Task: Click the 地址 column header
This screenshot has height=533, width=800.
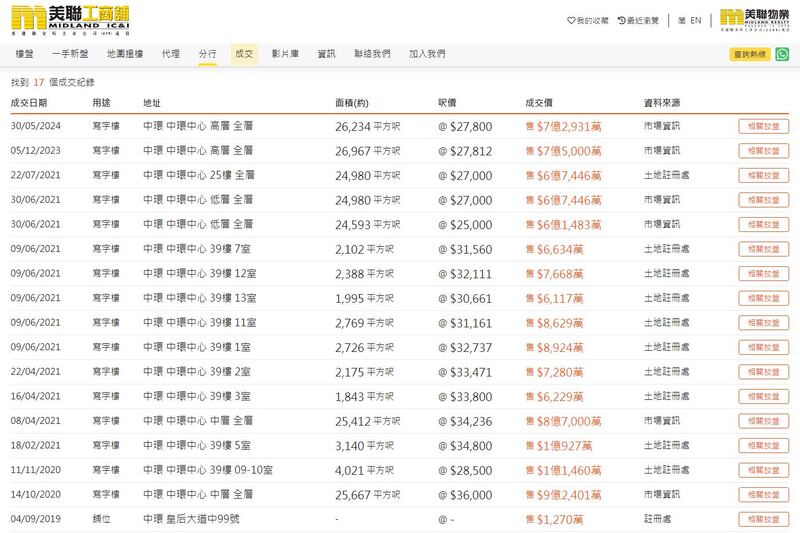Action: click(152, 103)
